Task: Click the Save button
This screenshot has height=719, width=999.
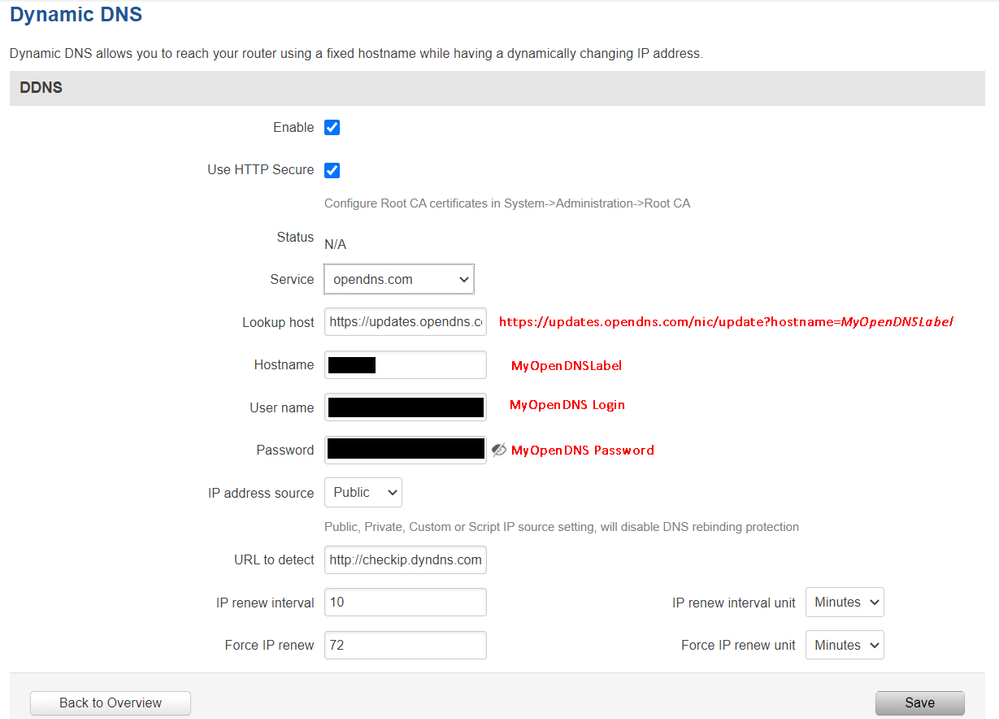Action: click(920, 703)
